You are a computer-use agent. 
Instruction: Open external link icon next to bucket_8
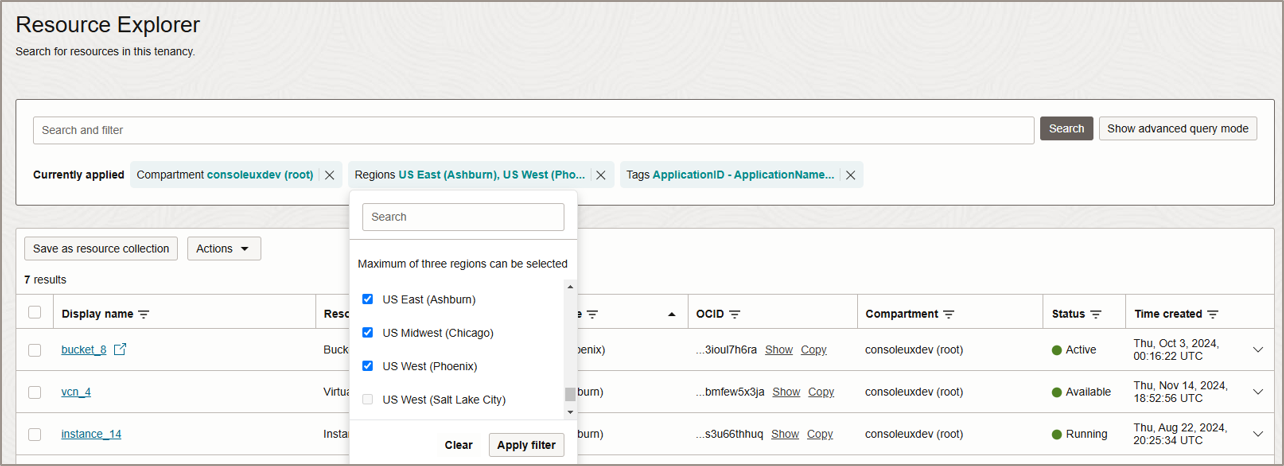point(120,350)
